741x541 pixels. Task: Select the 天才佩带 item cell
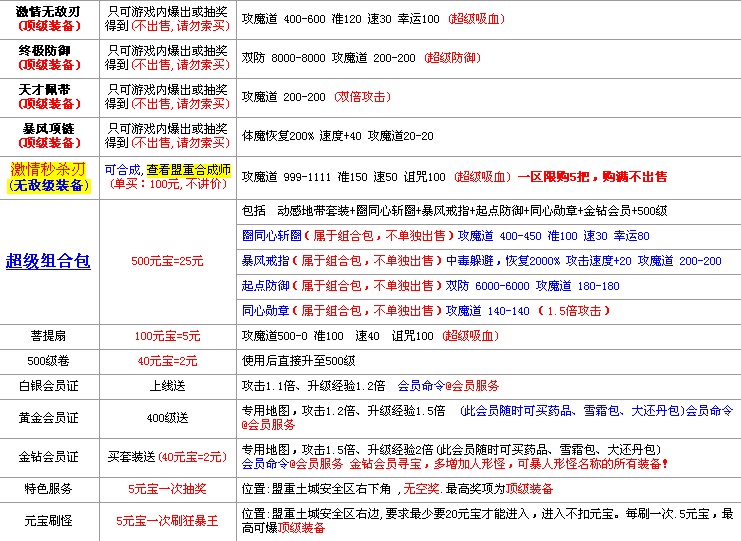point(49,96)
